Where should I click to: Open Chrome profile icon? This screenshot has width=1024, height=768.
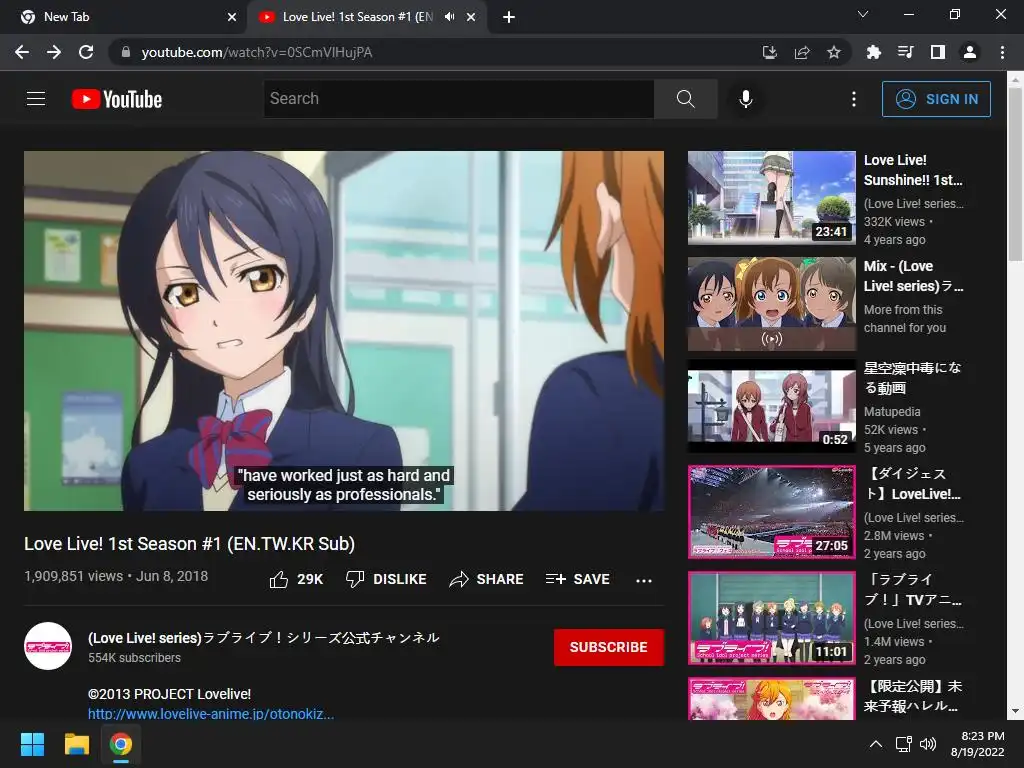(x=970, y=52)
